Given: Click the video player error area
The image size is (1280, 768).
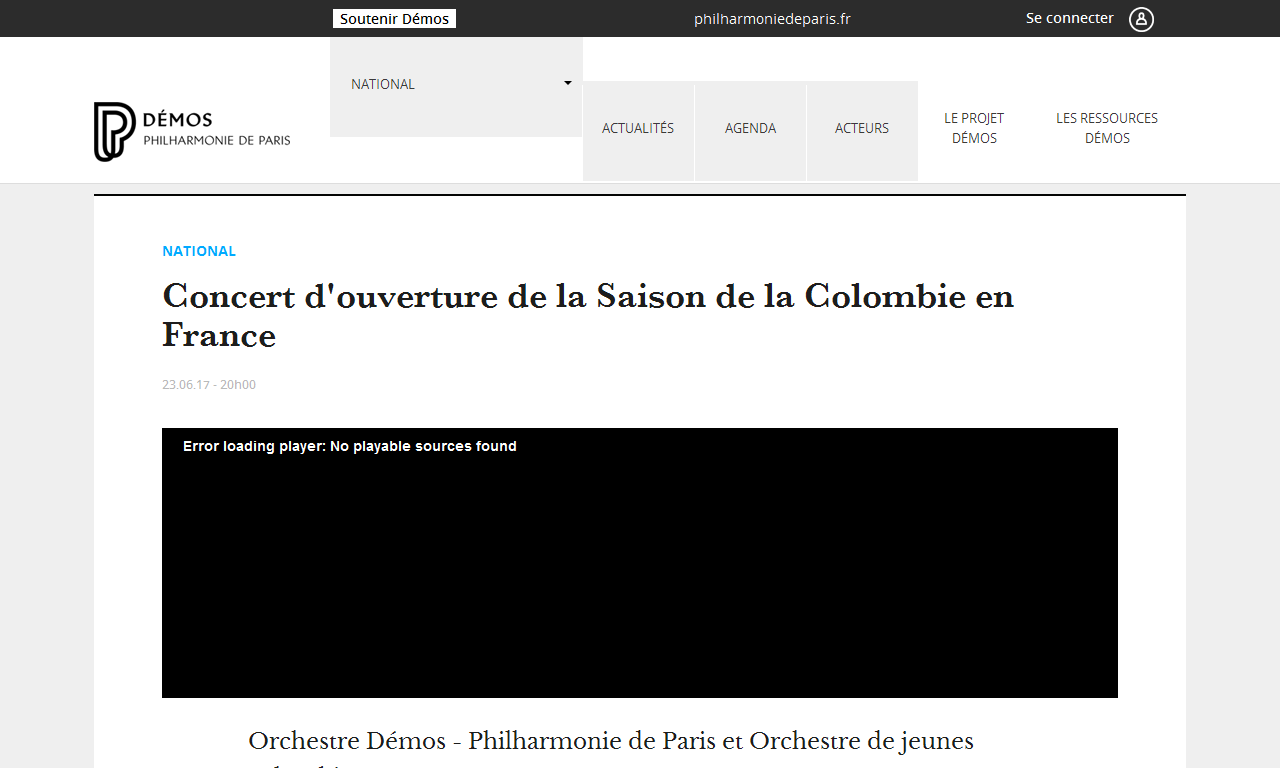Looking at the screenshot, I should (640, 563).
